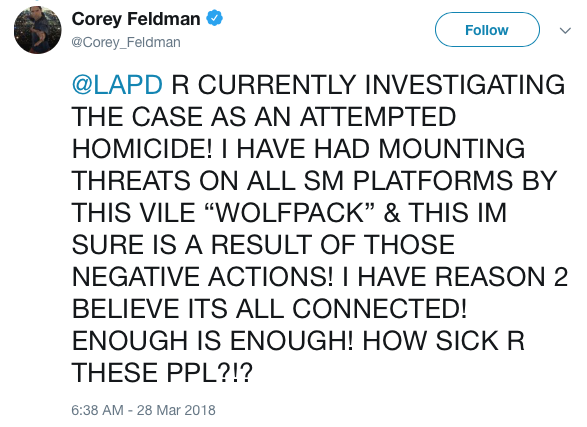The height and width of the screenshot is (427, 587).
Task: Click the word "WOLFPACK" in the tweet
Action: click(291, 212)
